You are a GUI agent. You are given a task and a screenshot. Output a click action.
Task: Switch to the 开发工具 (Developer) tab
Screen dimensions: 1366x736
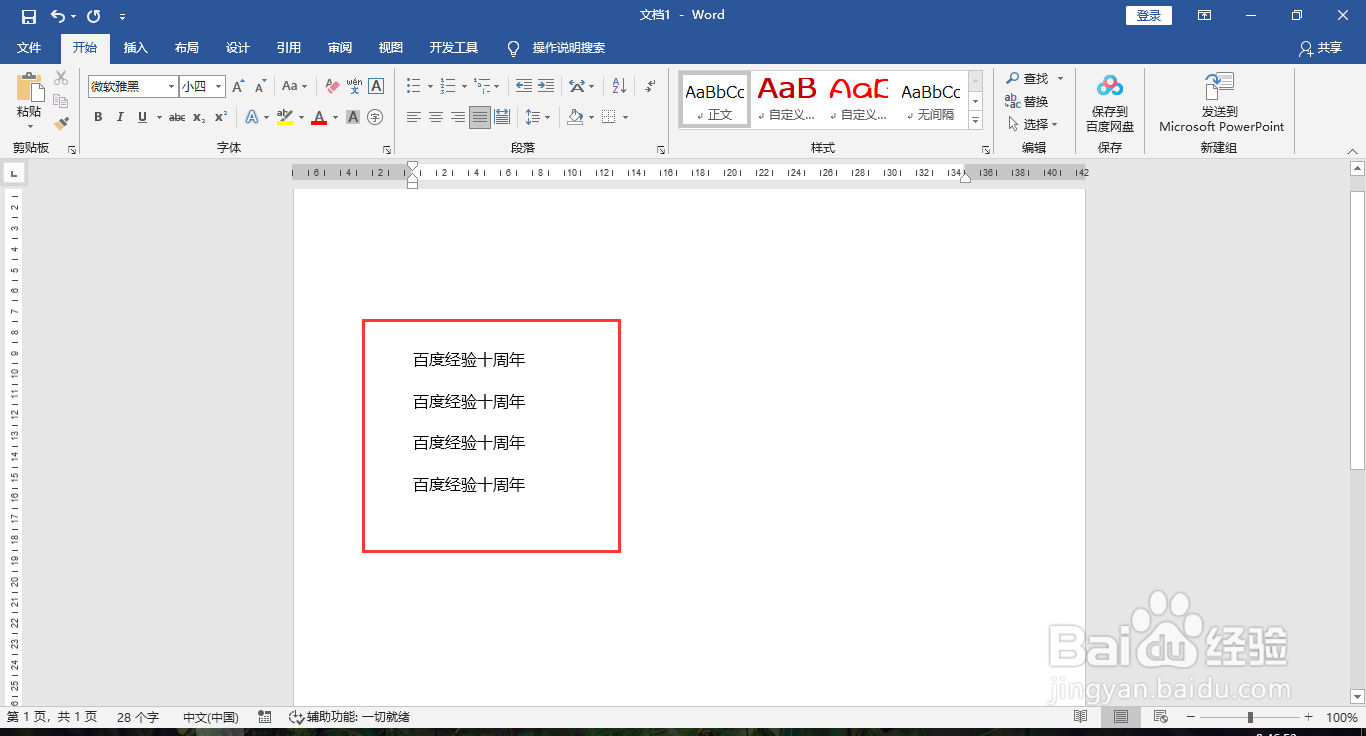coord(454,47)
